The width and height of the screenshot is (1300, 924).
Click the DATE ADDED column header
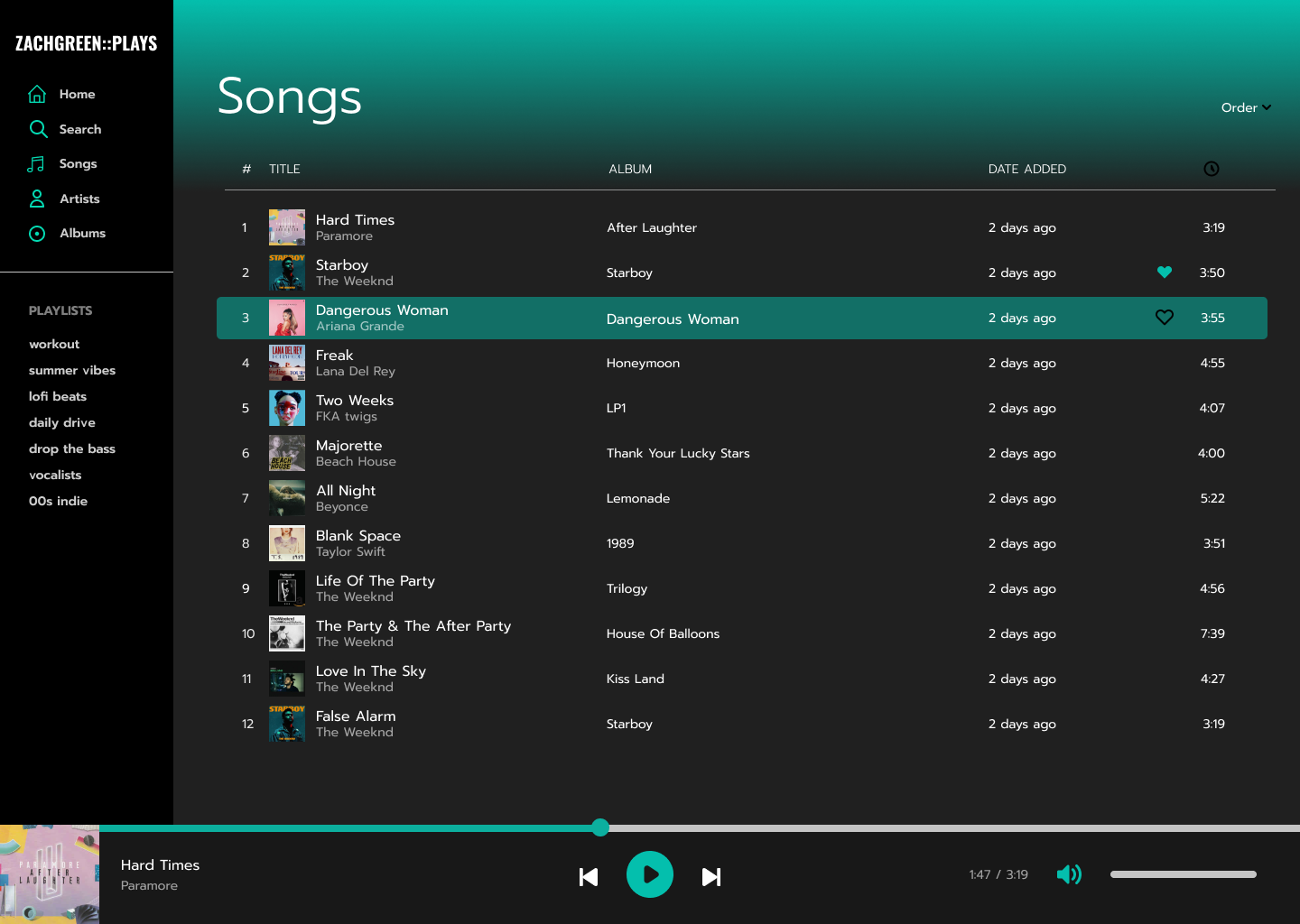coord(1027,169)
